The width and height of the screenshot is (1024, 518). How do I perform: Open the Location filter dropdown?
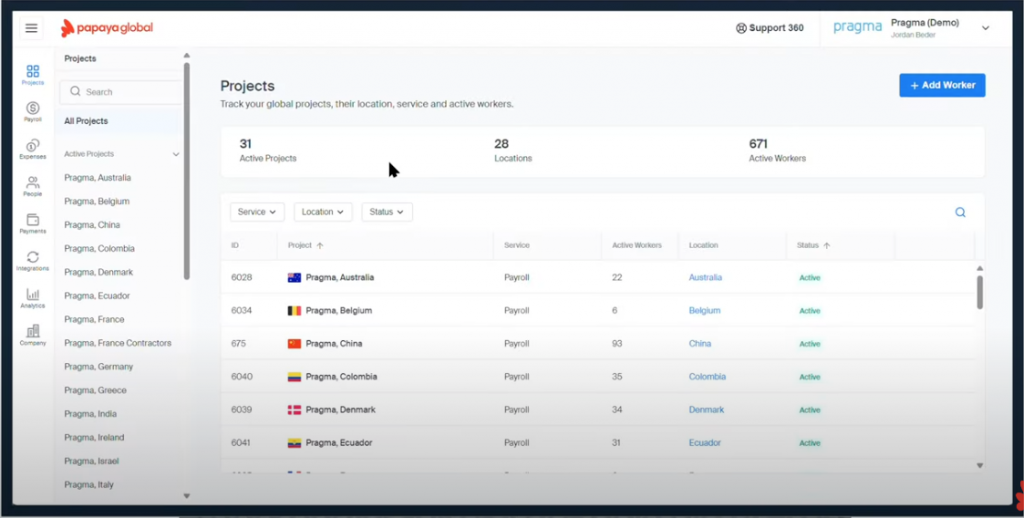[x=323, y=212]
